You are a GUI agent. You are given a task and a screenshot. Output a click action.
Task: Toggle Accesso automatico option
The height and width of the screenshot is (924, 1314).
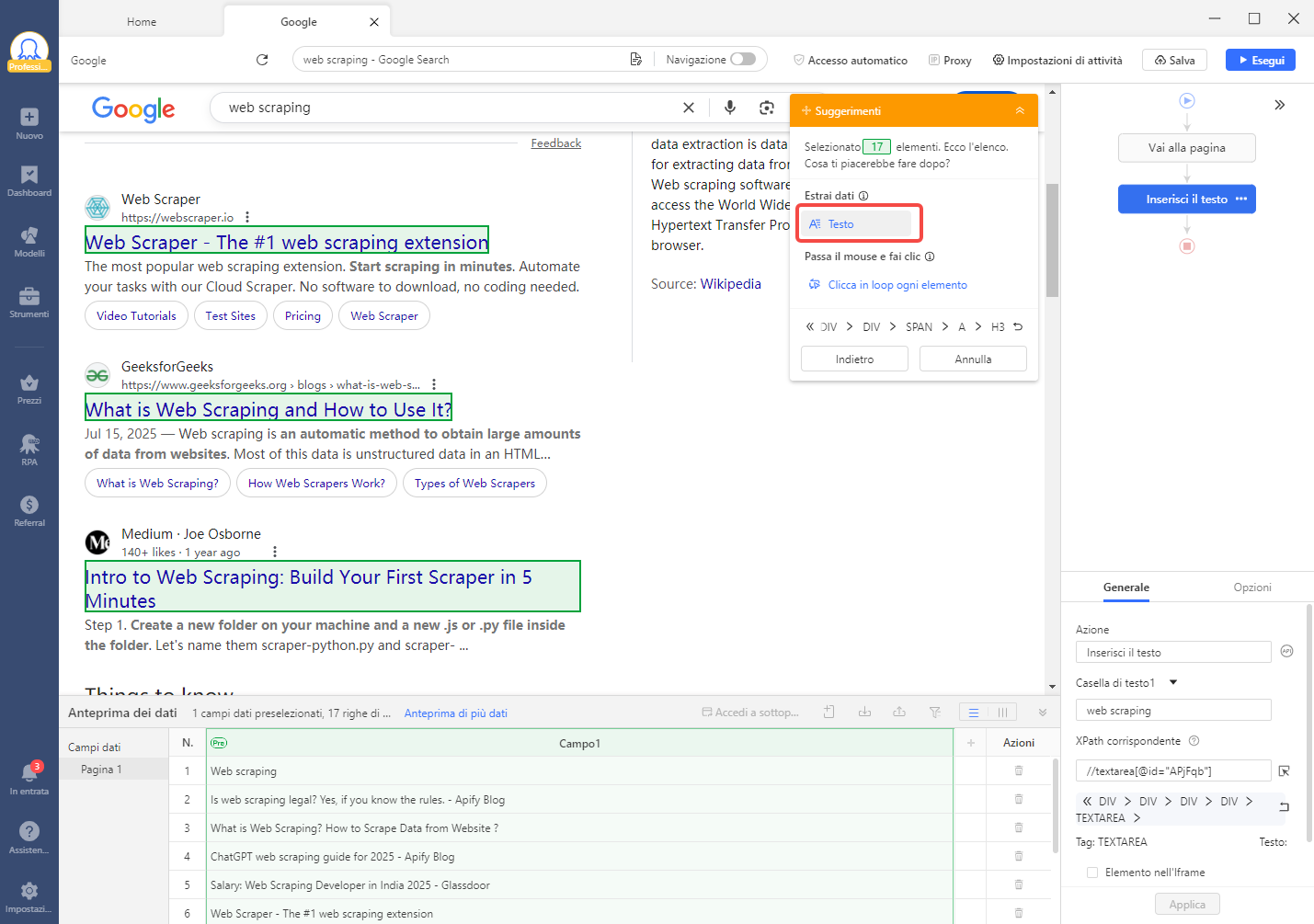coord(851,61)
